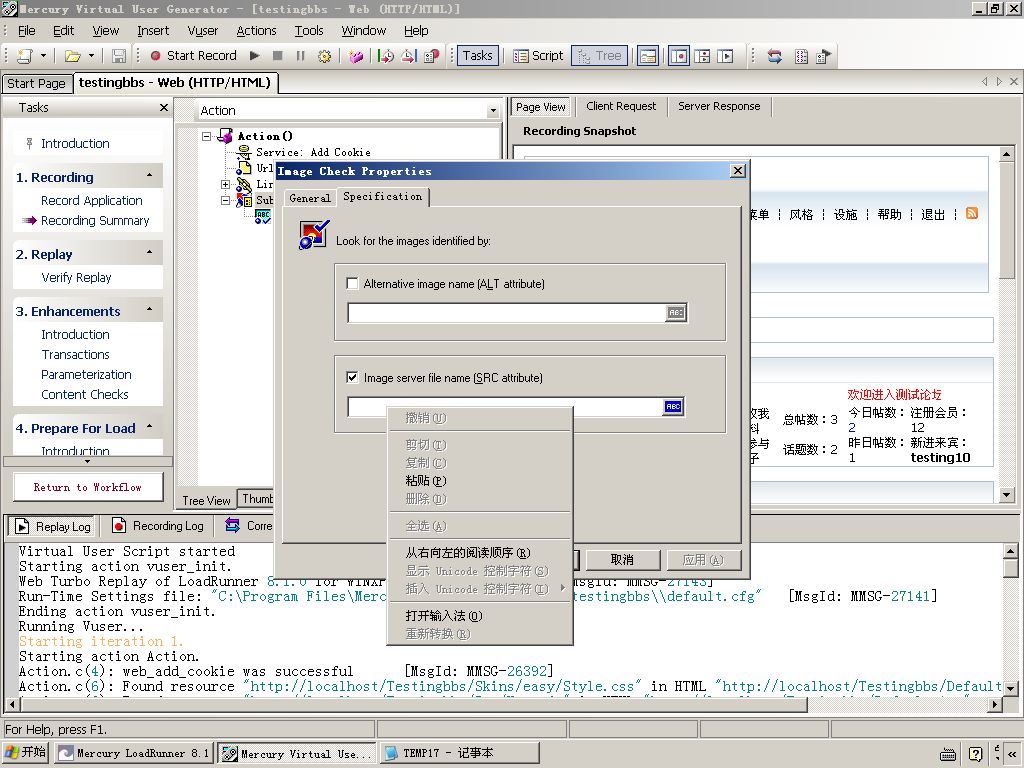
Task: Open the Content Checks task link
Action: click(85, 394)
